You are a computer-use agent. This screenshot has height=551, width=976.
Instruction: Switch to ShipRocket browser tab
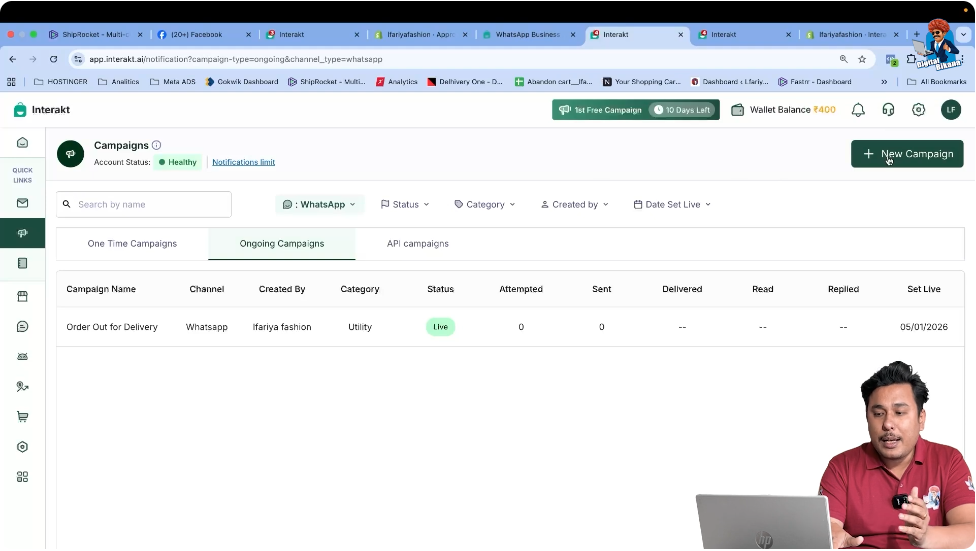pos(95,35)
